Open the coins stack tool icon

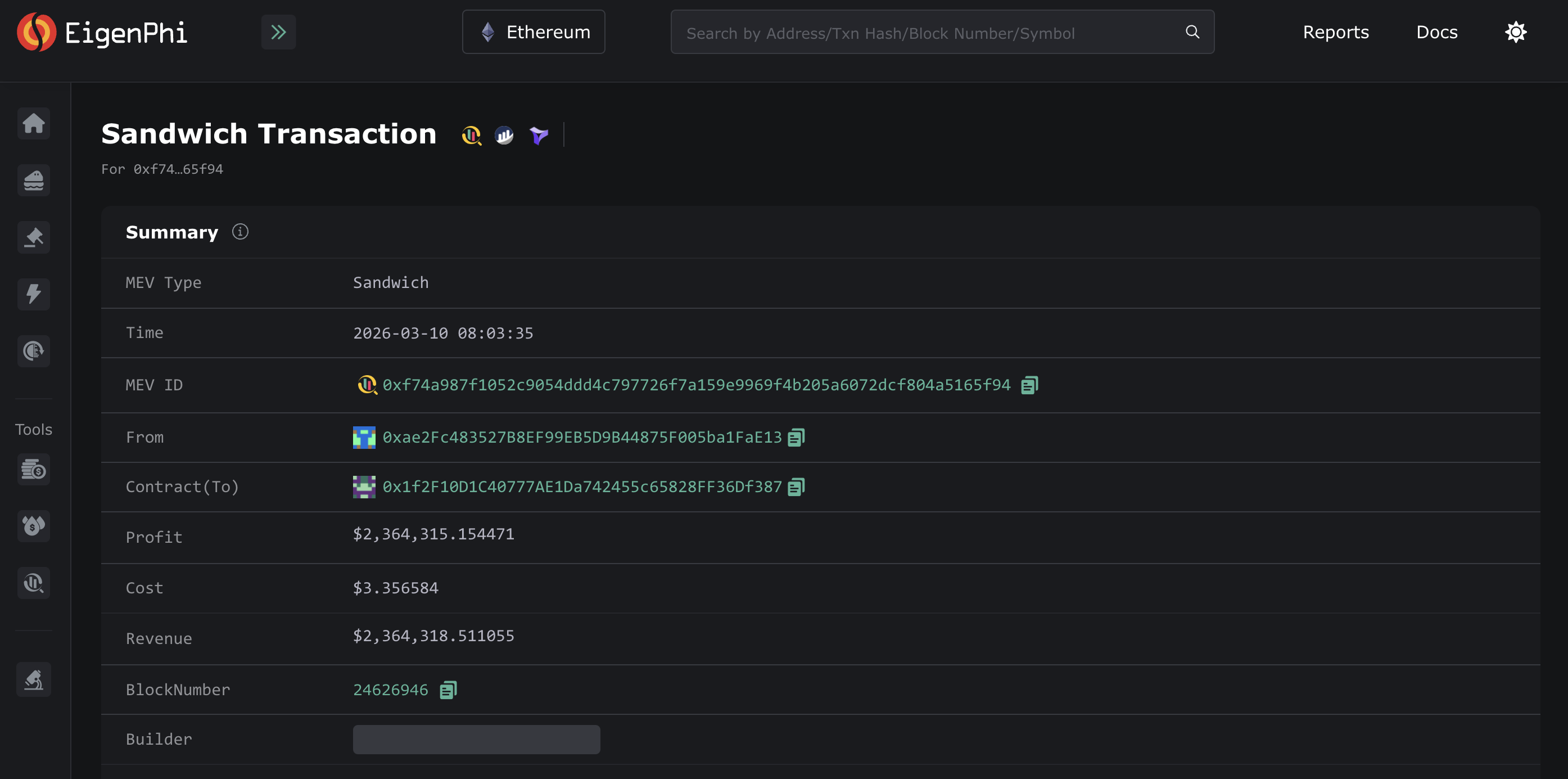(x=34, y=470)
